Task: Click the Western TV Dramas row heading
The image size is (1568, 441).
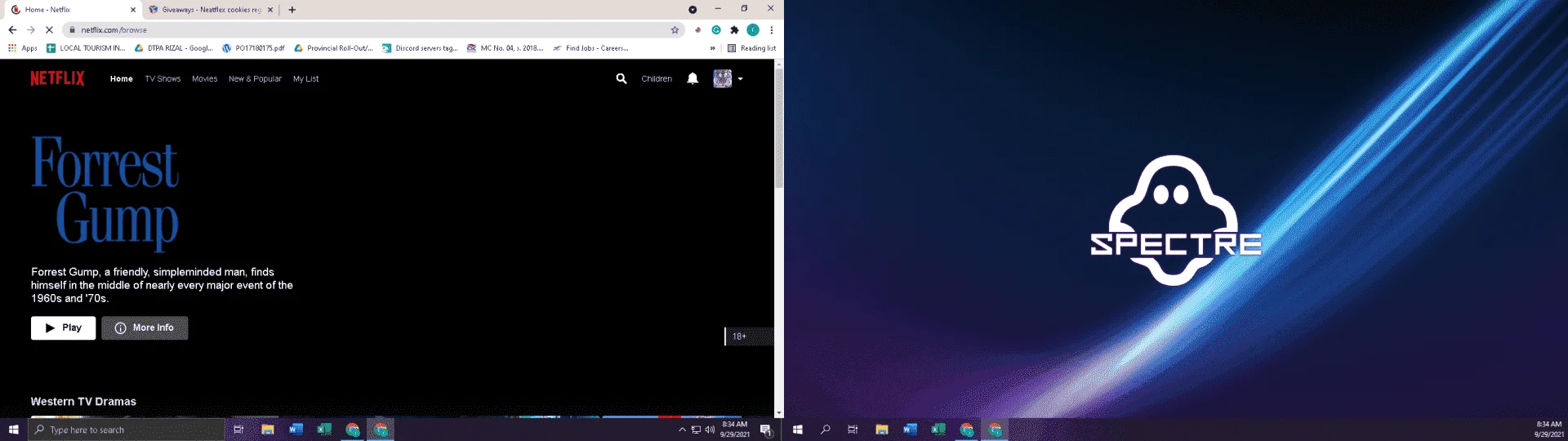Action: point(83,402)
